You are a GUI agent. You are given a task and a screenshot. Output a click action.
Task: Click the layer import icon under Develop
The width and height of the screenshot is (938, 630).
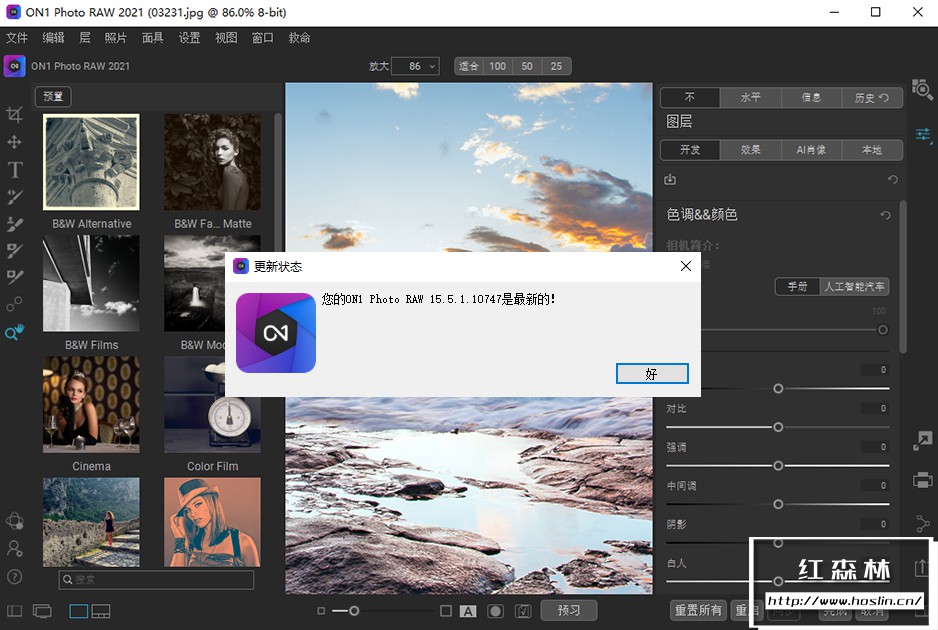[670, 179]
